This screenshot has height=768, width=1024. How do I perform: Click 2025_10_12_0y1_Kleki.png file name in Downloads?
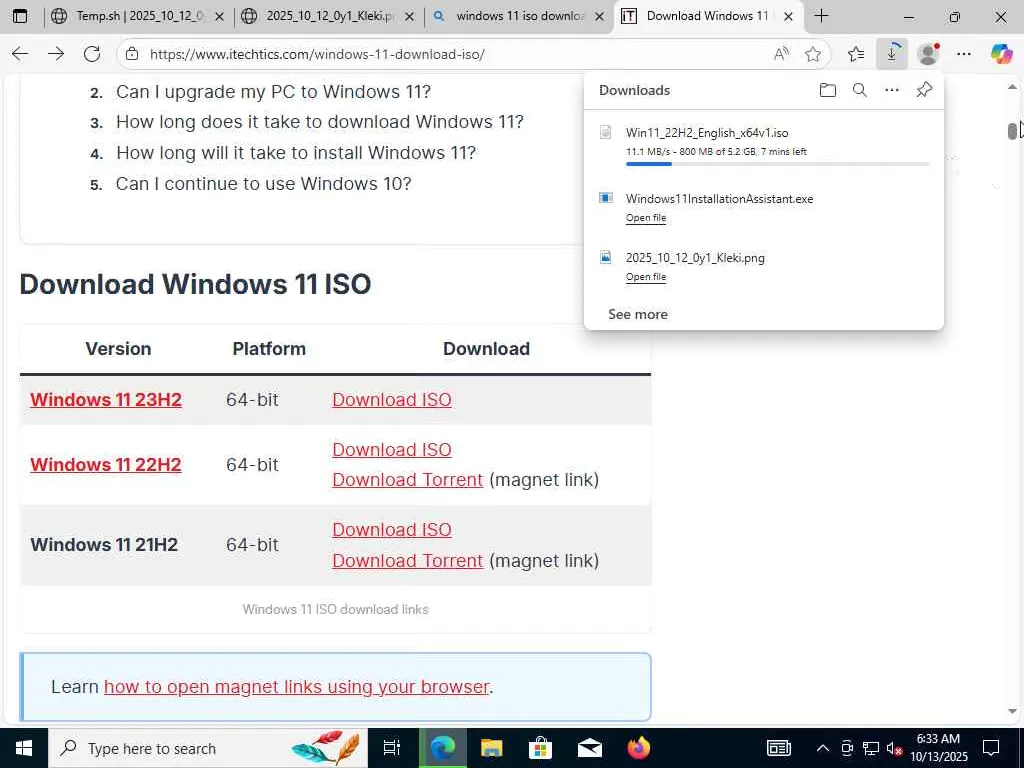[695, 257]
